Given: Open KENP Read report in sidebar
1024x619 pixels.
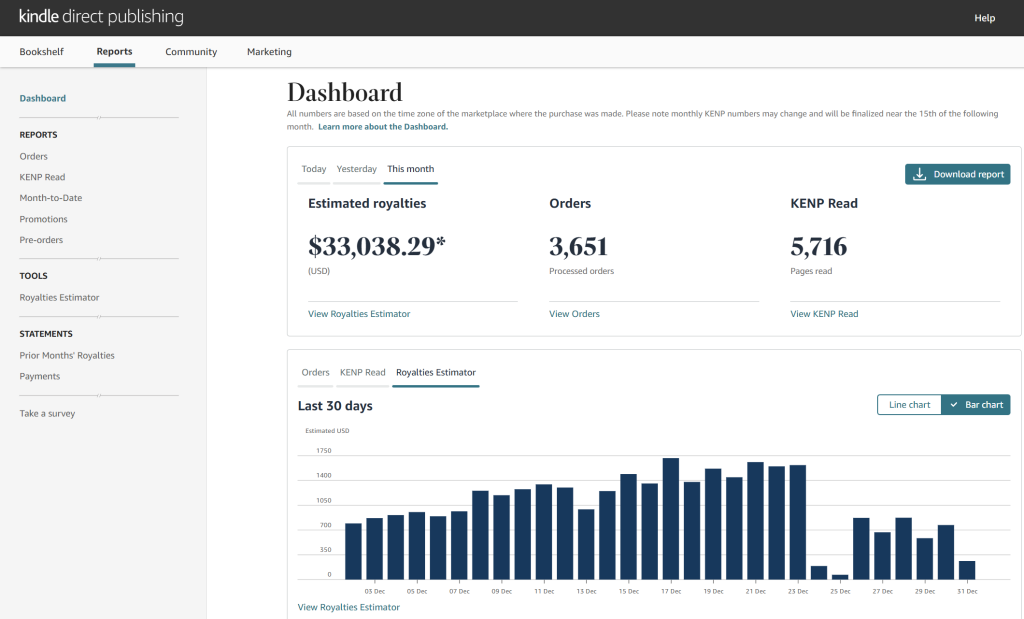Looking at the screenshot, I should (42, 177).
